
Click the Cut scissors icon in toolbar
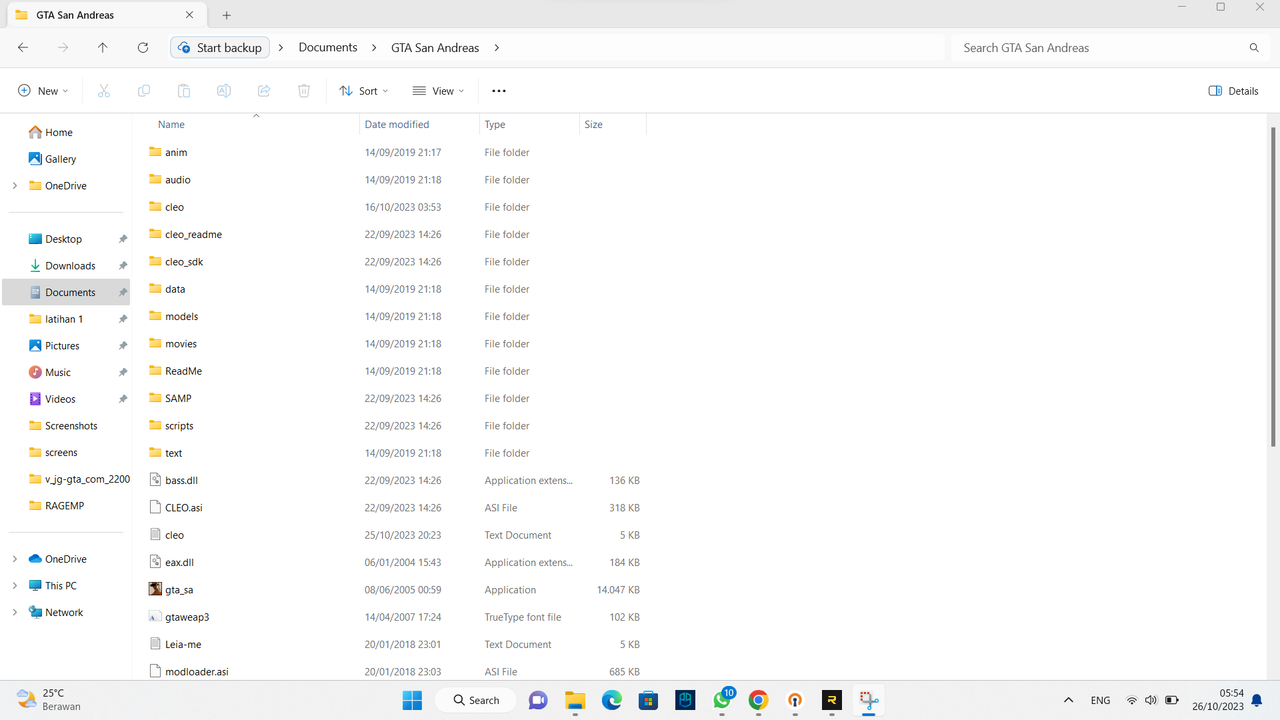point(104,91)
